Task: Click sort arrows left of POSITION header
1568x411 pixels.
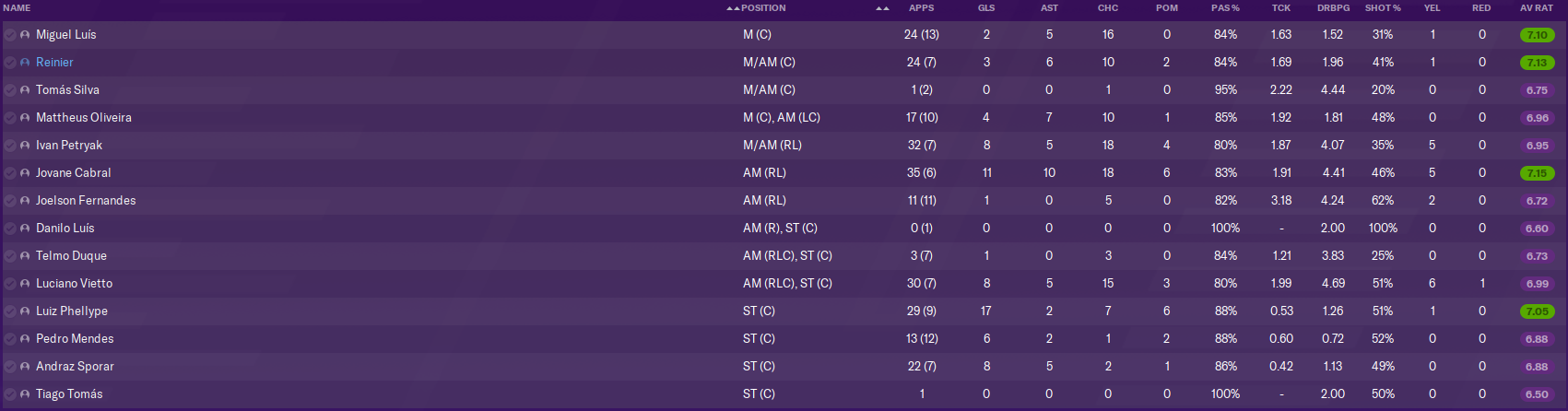Action: click(x=733, y=8)
